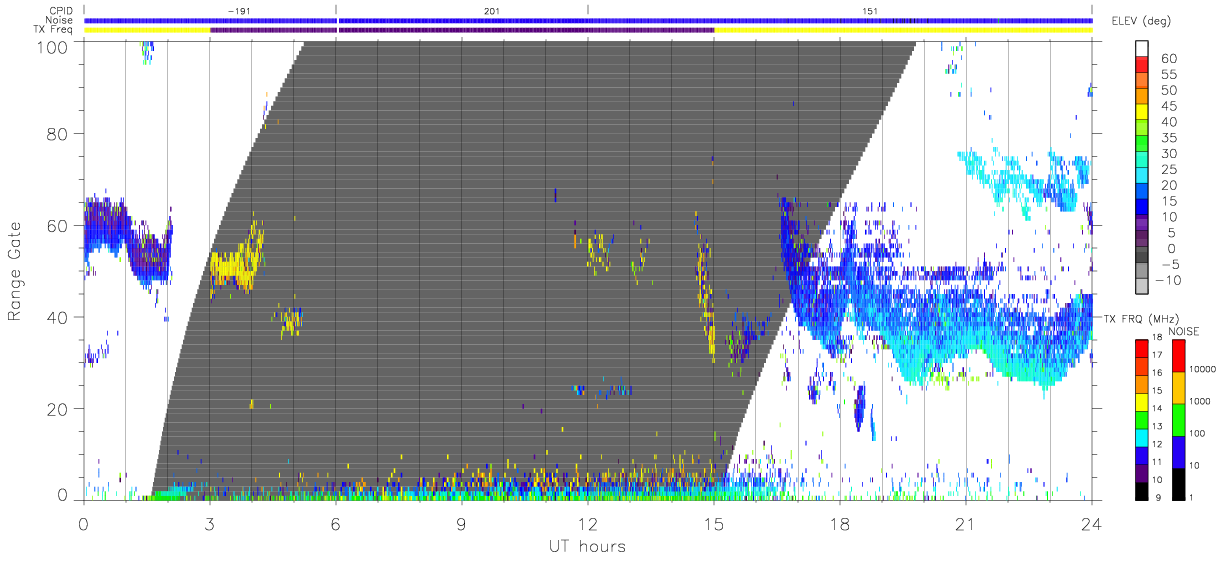Click the "UT hours" x-axis title

pos(587,546)
